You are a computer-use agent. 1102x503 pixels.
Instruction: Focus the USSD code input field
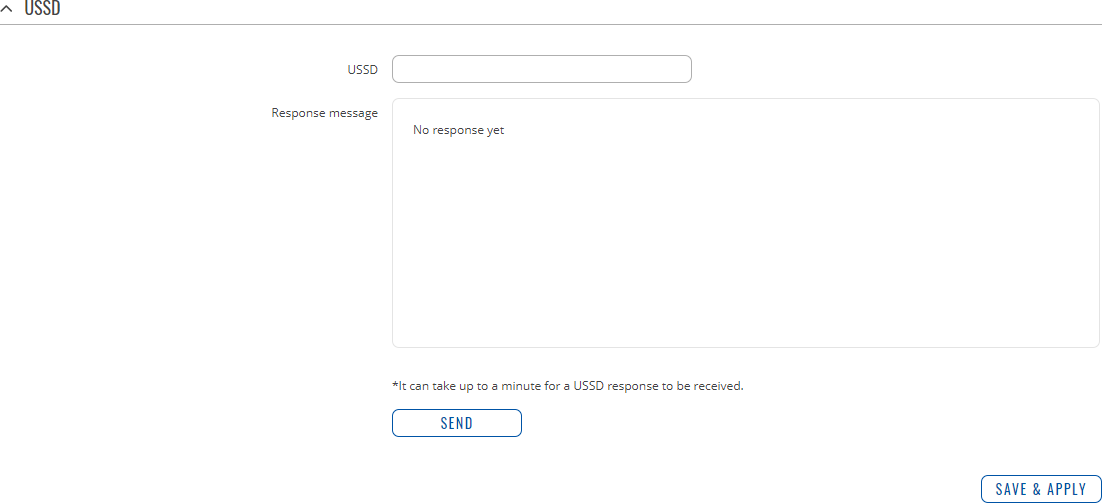pos(541,69)
